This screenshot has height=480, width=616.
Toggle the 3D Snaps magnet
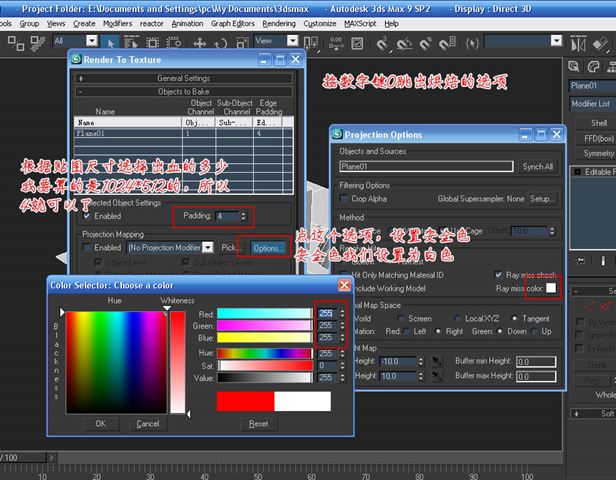382,43
